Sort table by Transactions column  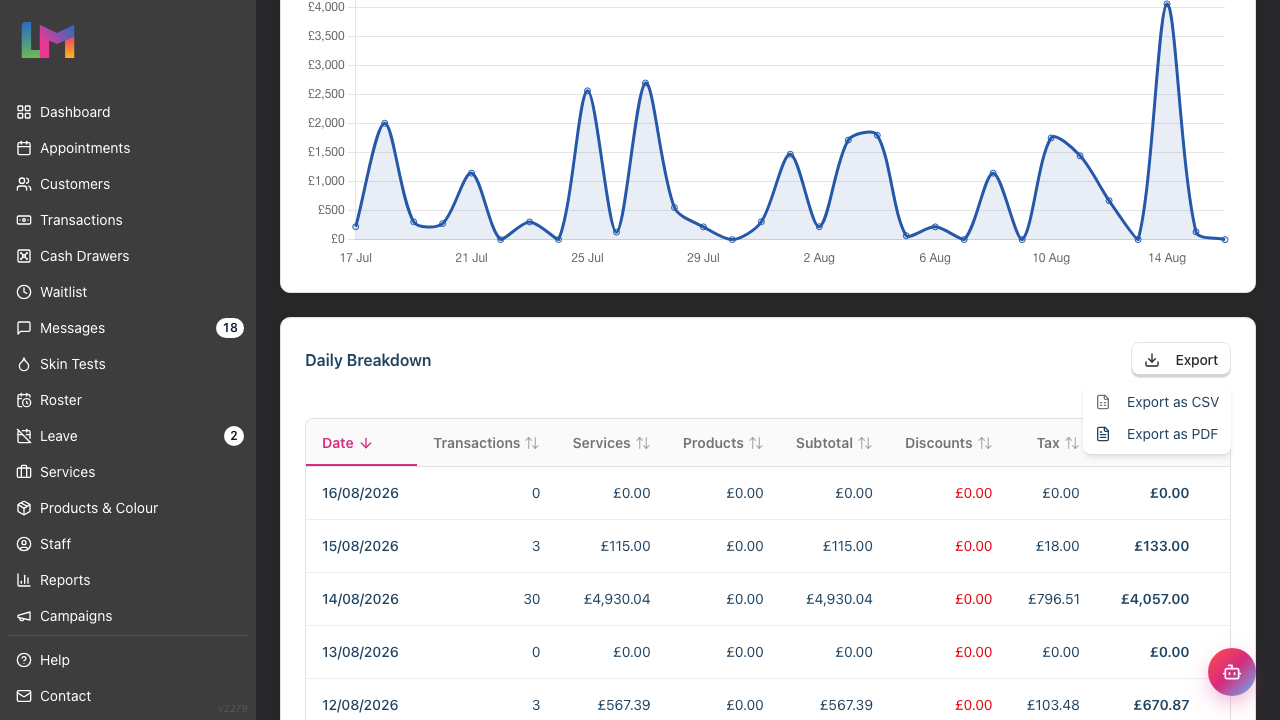pos(486,443)
